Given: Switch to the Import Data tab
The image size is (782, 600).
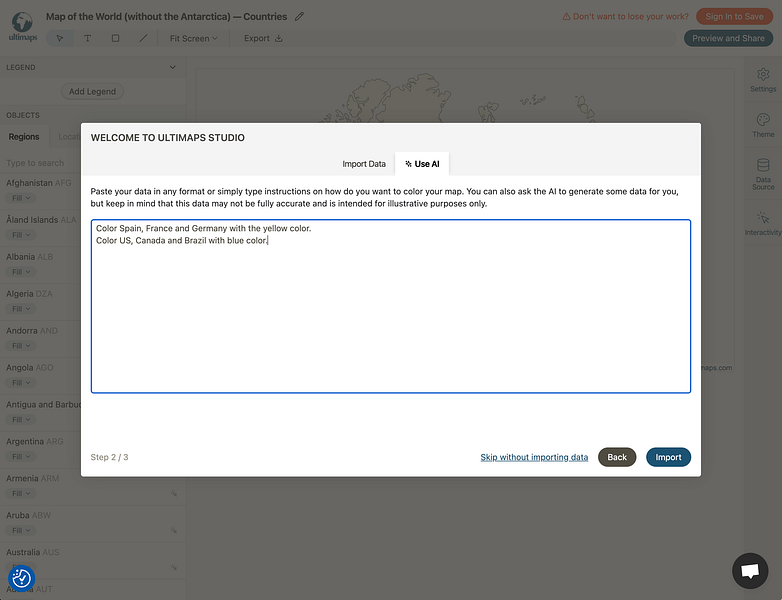Looking at the screenshot, I should [x=364, y=164].
